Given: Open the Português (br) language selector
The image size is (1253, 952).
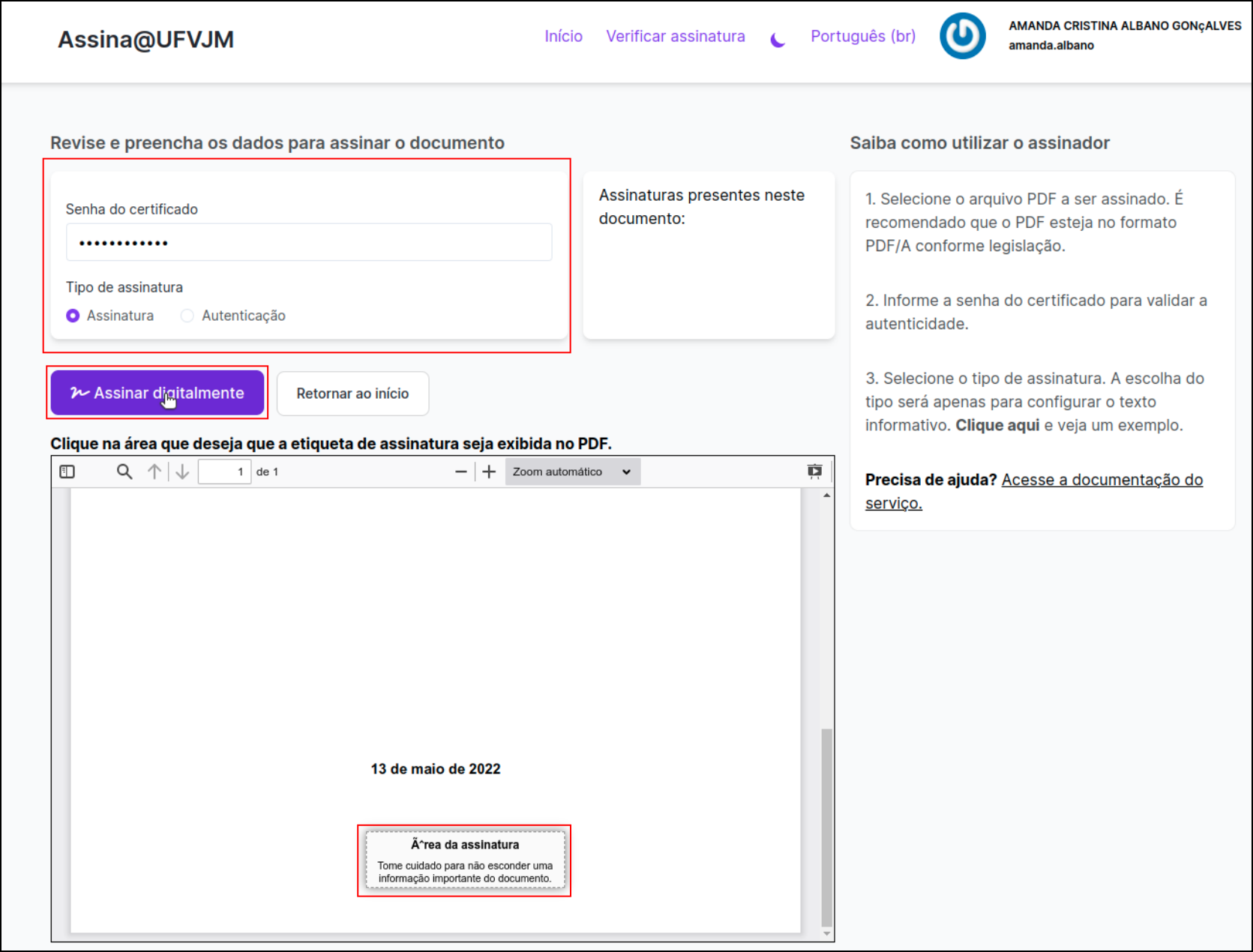Looking at the screenshot, I should click(862, 35).
